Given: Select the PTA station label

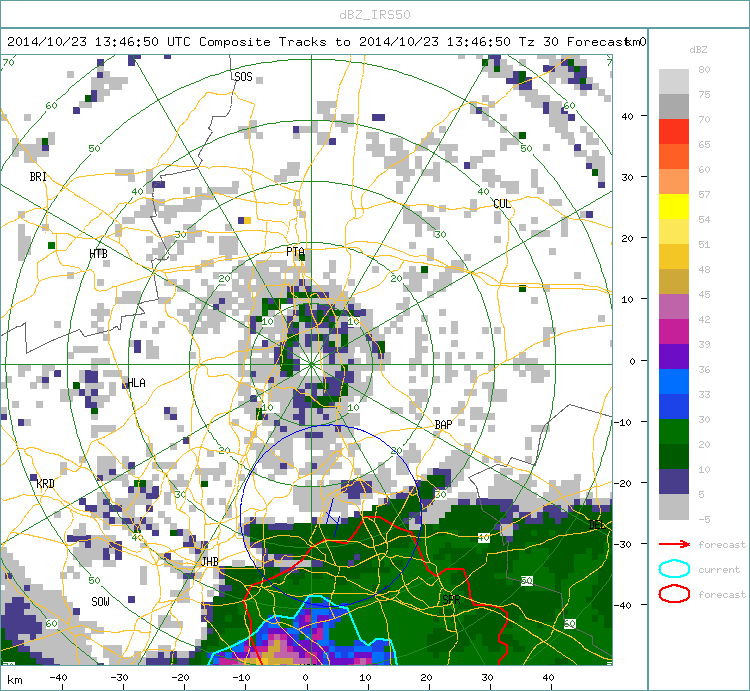Looking at the screenshot, I should (295, 252).
